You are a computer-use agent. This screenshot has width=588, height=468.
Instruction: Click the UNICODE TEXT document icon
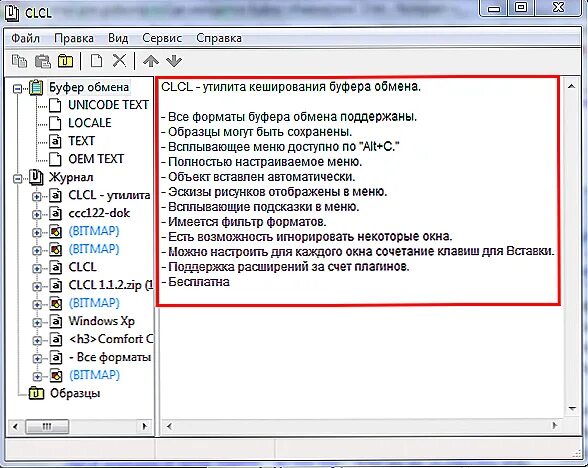click(55, 105)
